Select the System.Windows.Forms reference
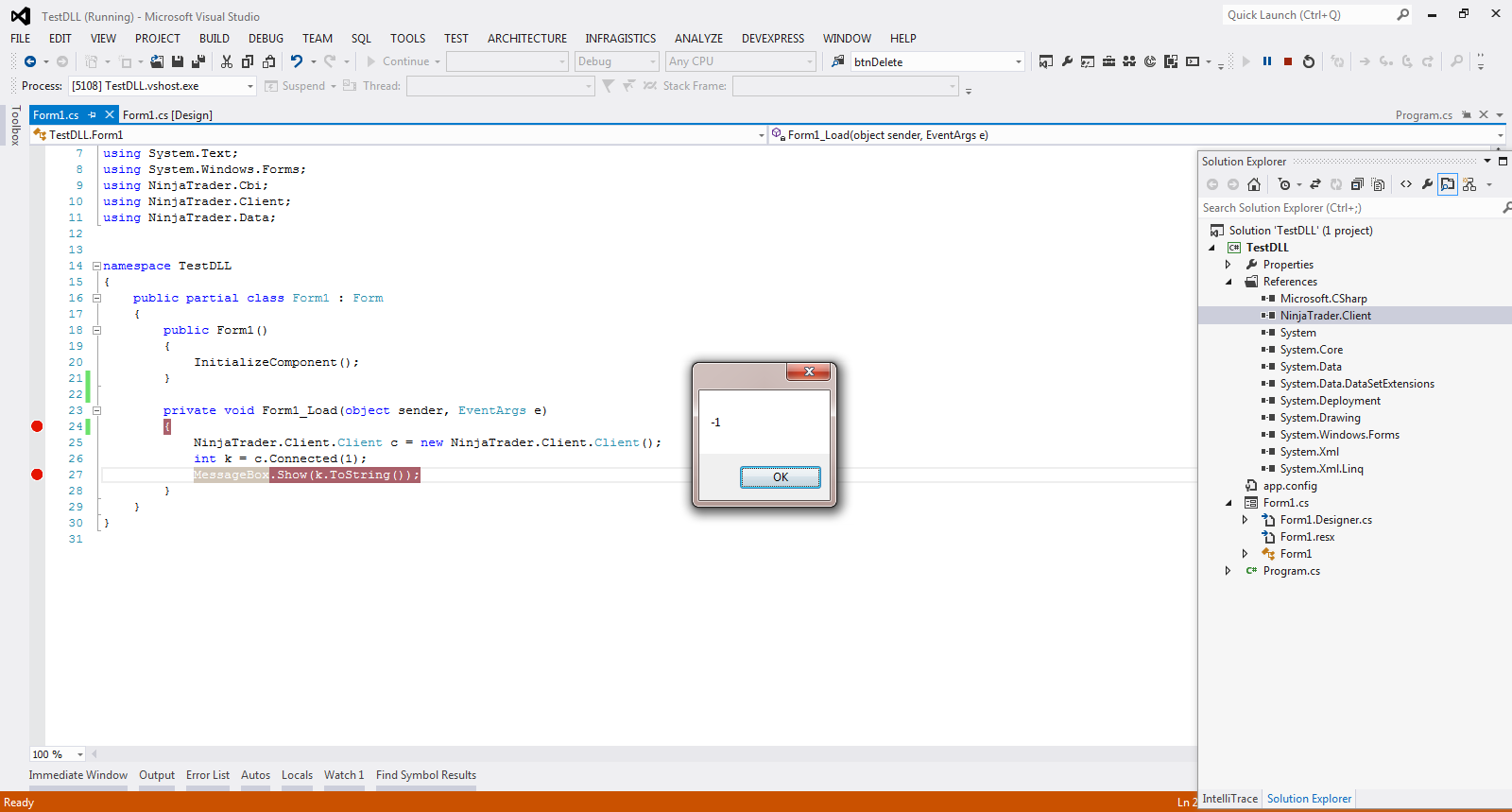Screen dimensions: 1512x812 tap(1340, 435)
